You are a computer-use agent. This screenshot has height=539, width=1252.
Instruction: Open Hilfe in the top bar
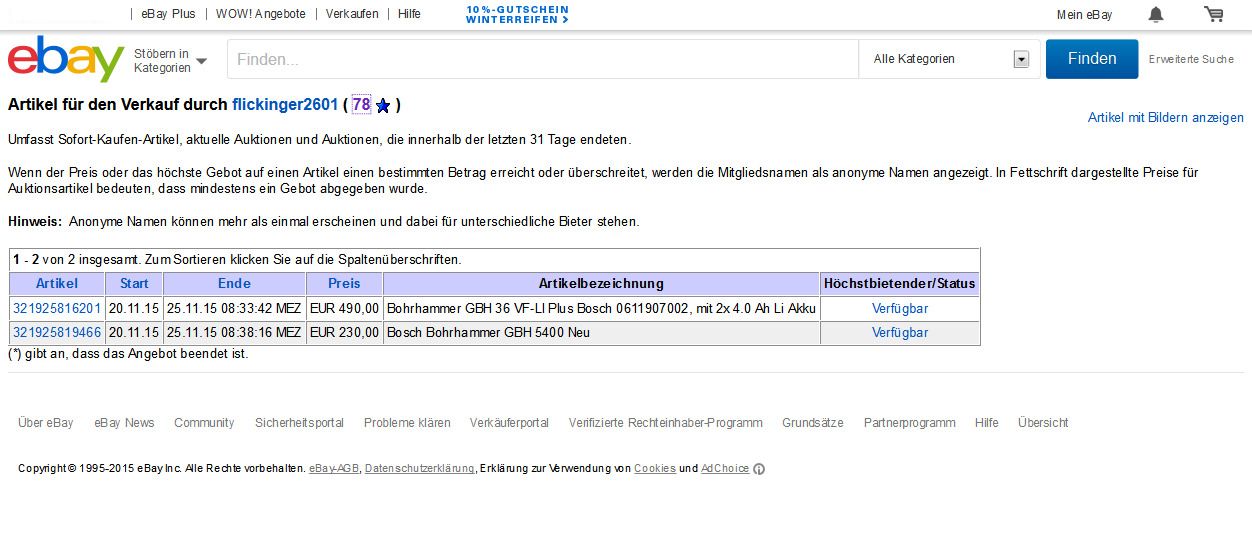(409, 14)
